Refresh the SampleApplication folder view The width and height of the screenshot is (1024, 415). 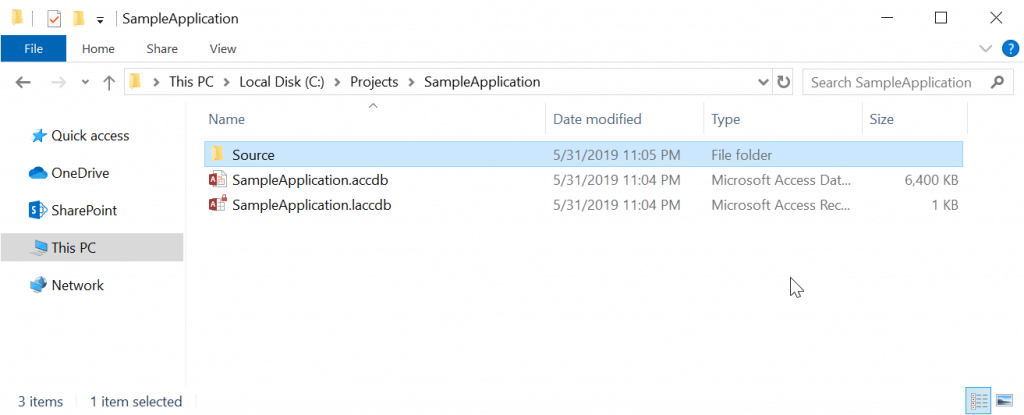pos(783,82)
